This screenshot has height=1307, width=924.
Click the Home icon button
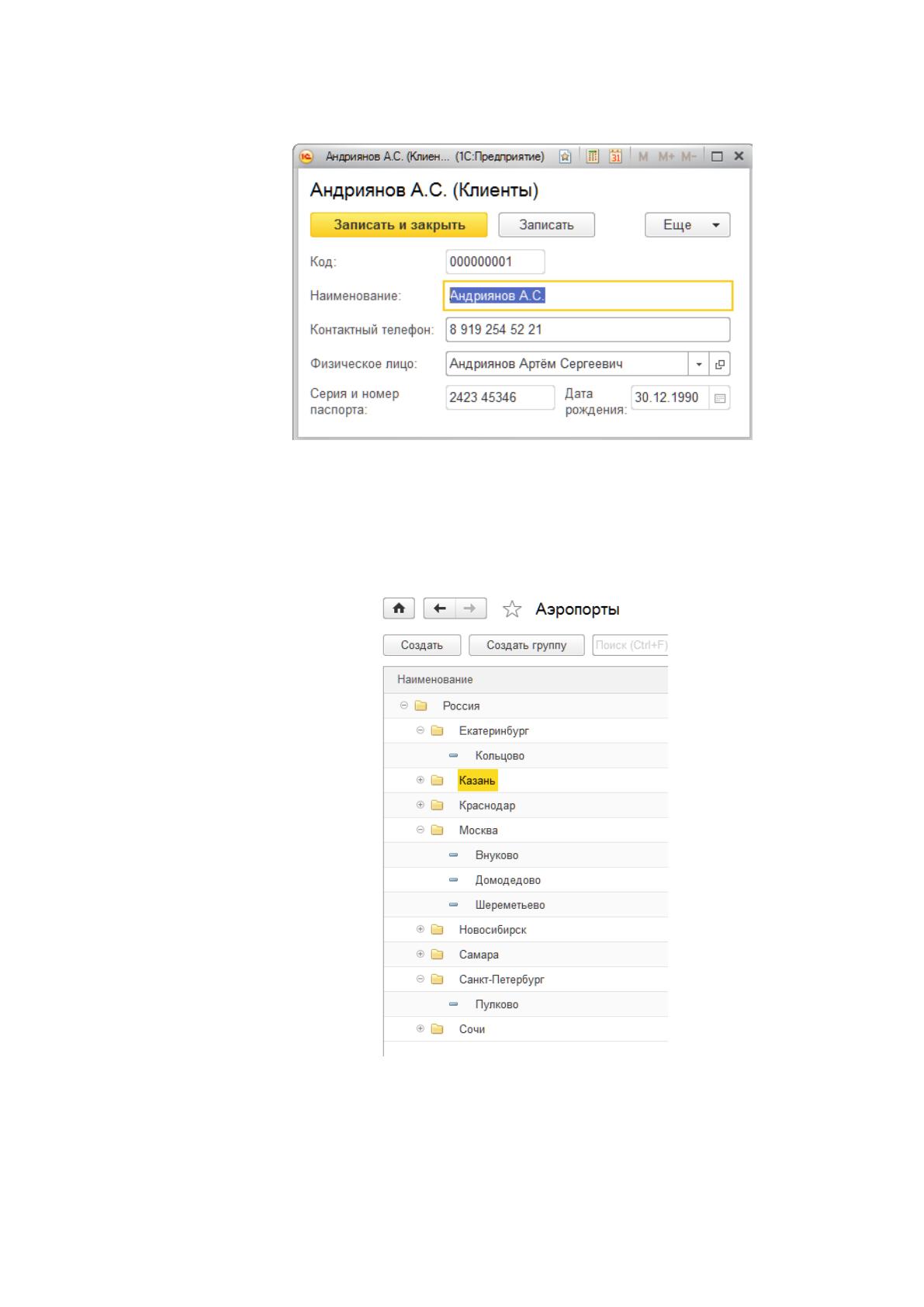[x=399, y=608]
